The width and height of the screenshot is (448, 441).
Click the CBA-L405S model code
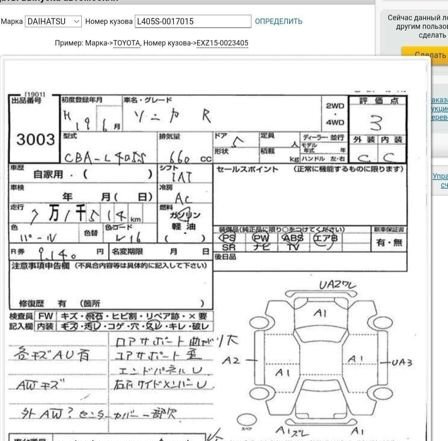coord(105,157)
